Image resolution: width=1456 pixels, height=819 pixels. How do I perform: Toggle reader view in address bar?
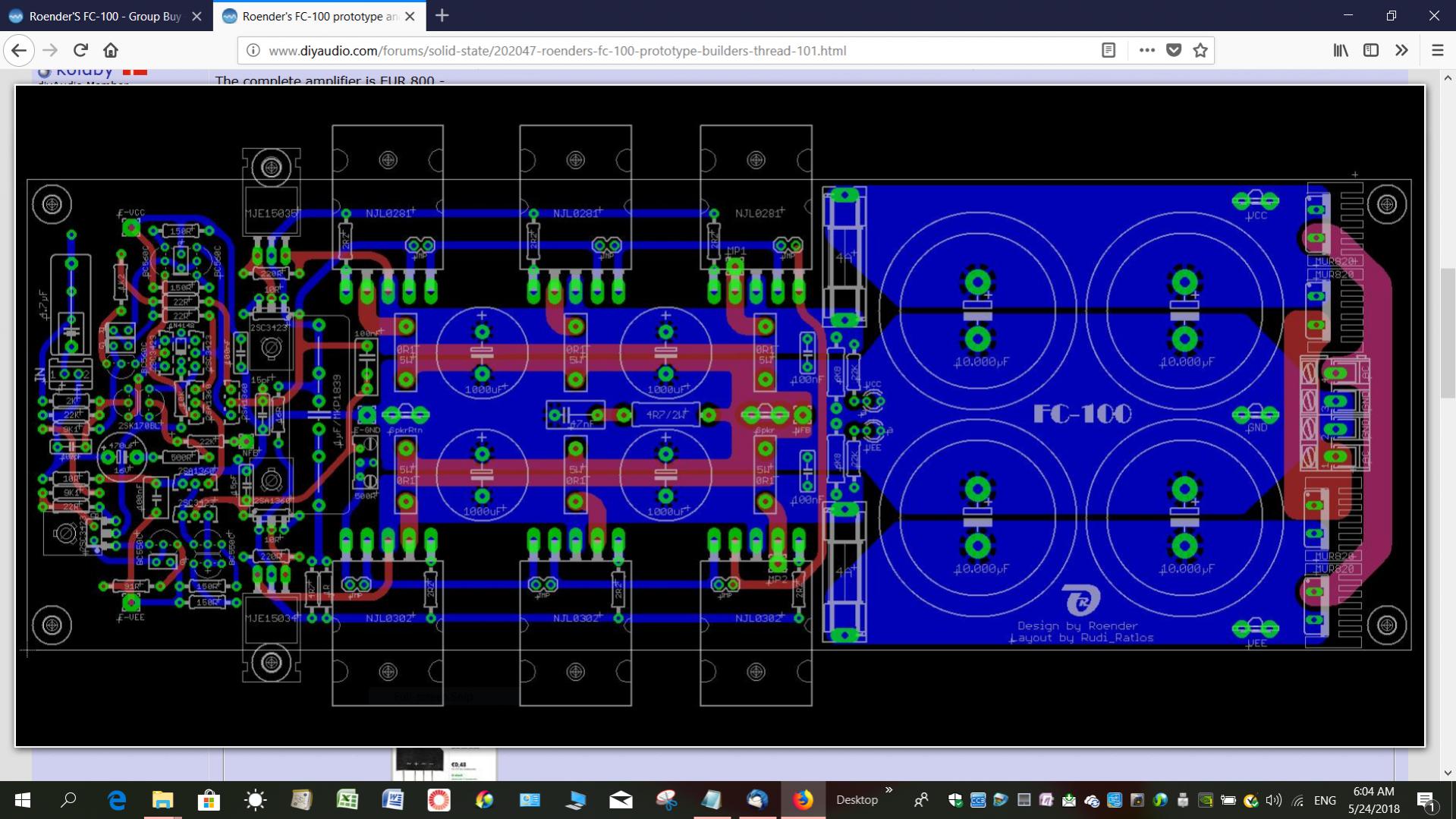coord(1109,51)
